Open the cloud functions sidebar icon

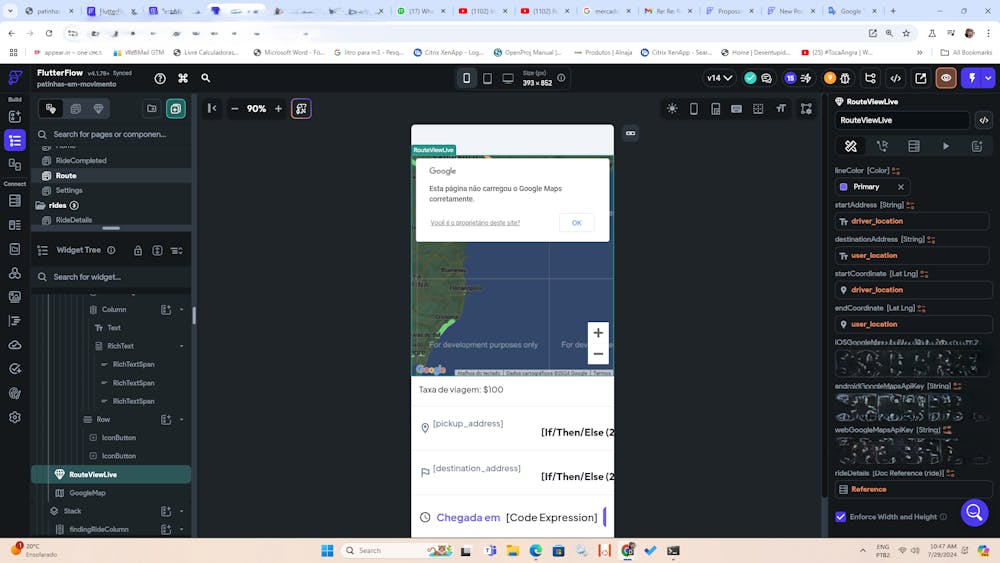[15, 345]
